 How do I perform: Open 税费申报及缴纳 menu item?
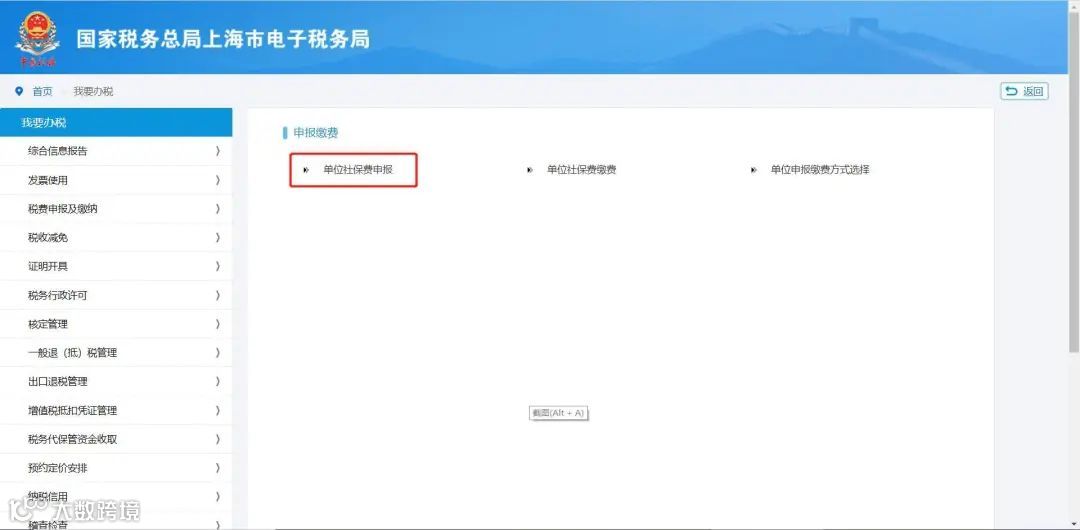pos(116,209)
